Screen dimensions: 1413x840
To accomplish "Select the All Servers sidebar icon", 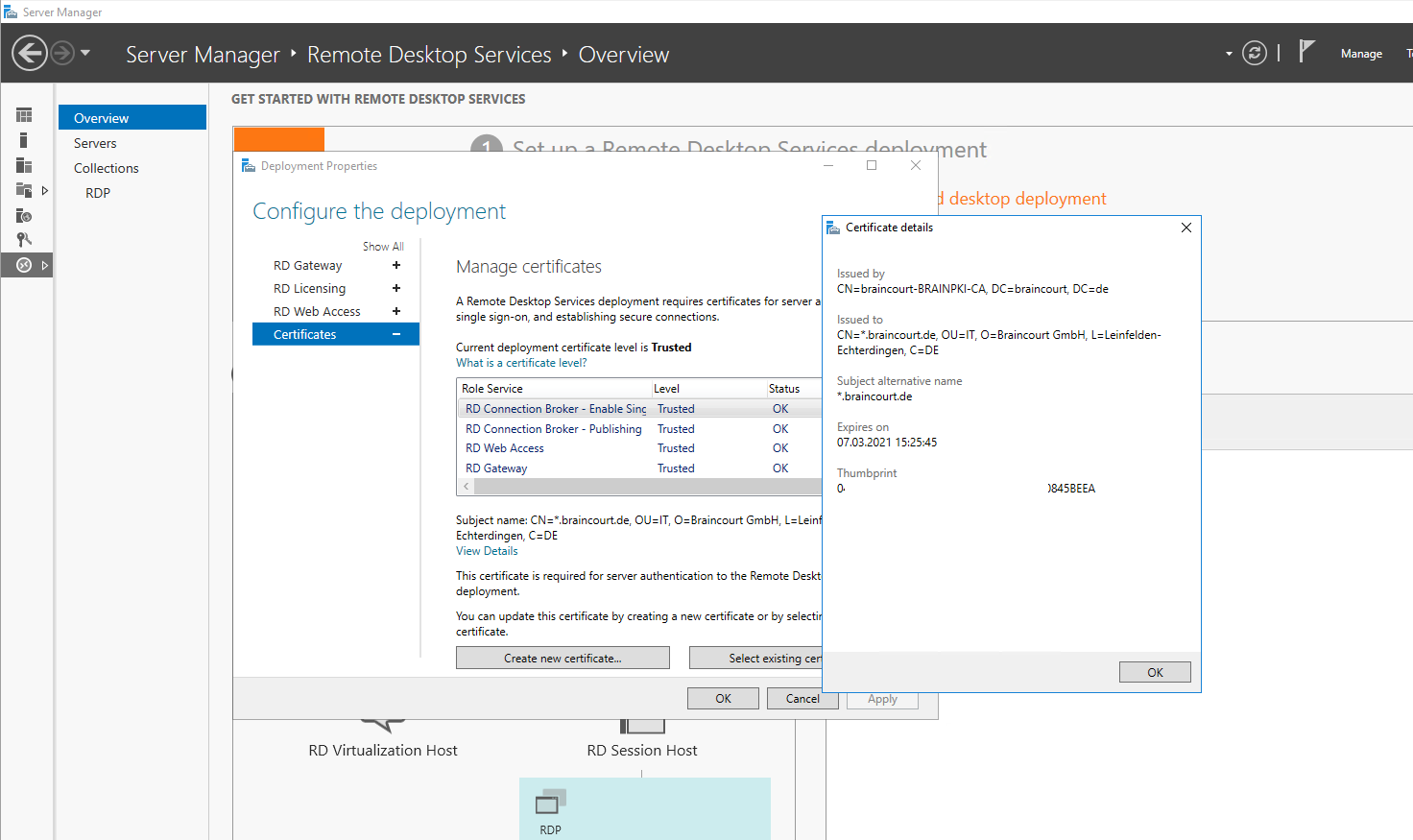I will [24, 165].
